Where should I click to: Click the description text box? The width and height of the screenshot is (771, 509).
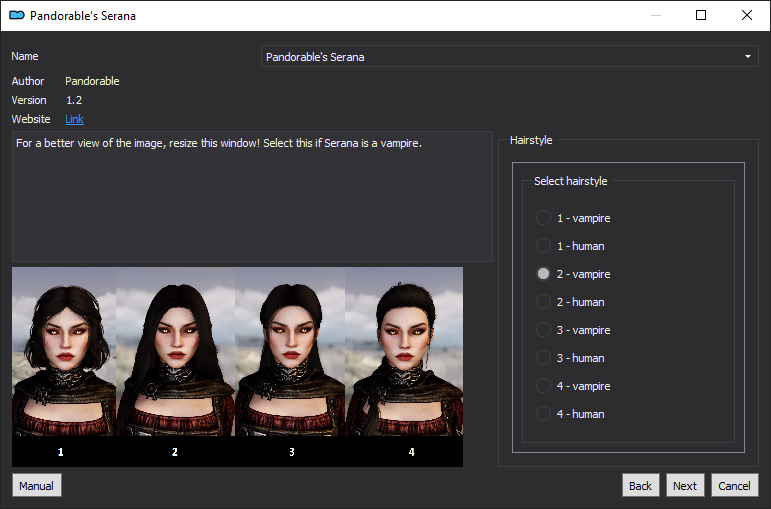tap(252, 196)
